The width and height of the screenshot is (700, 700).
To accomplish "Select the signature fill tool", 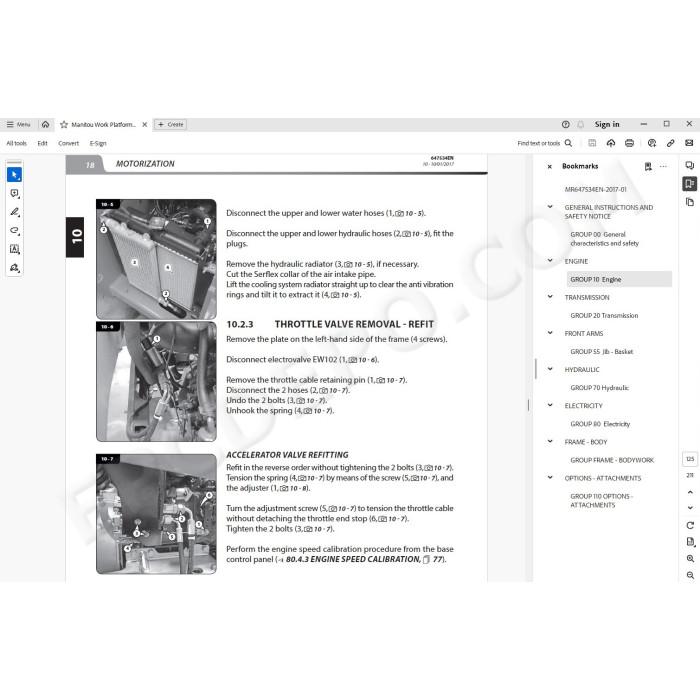I will tap(14, 268).
